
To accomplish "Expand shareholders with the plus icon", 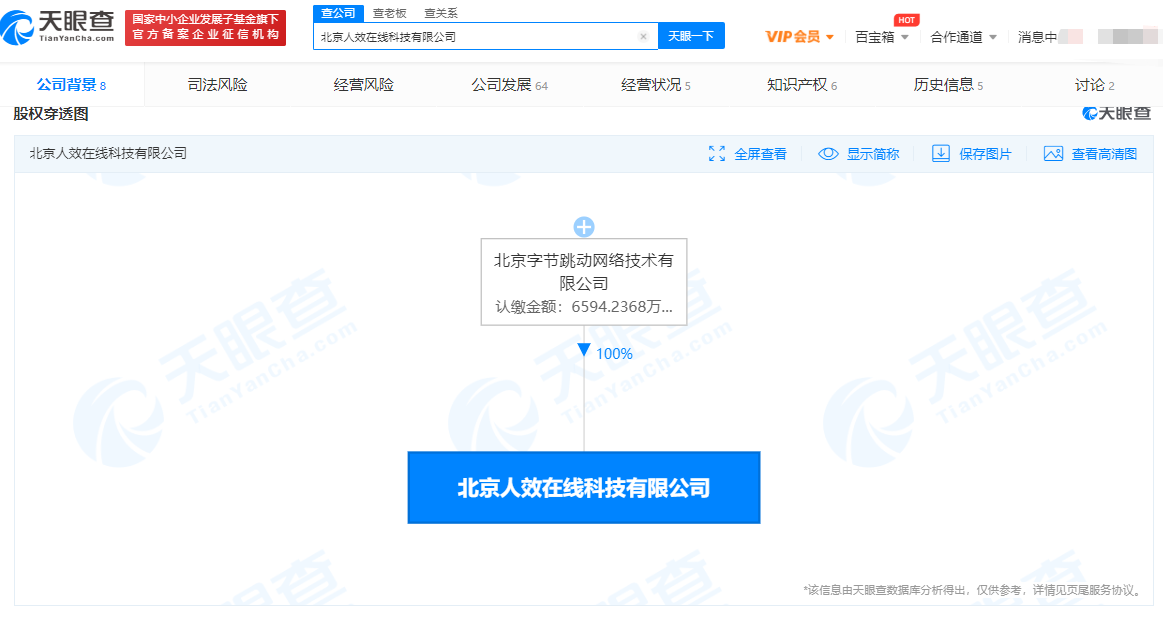I will [584, 227].
